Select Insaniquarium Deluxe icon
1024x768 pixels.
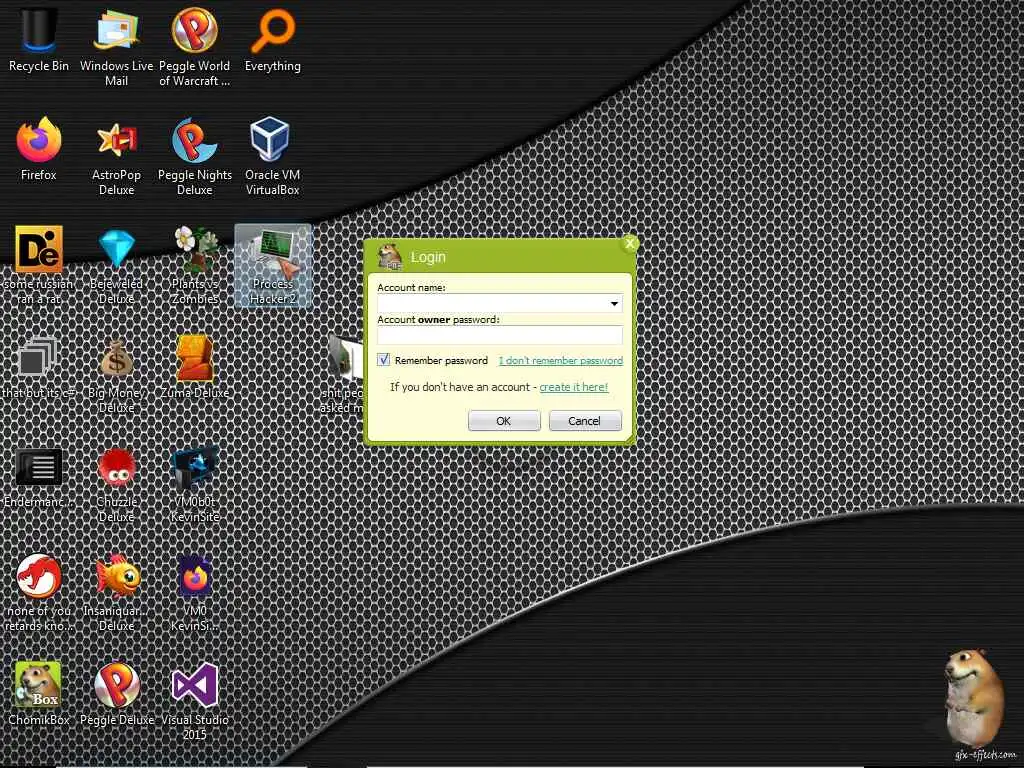point(116,593)
